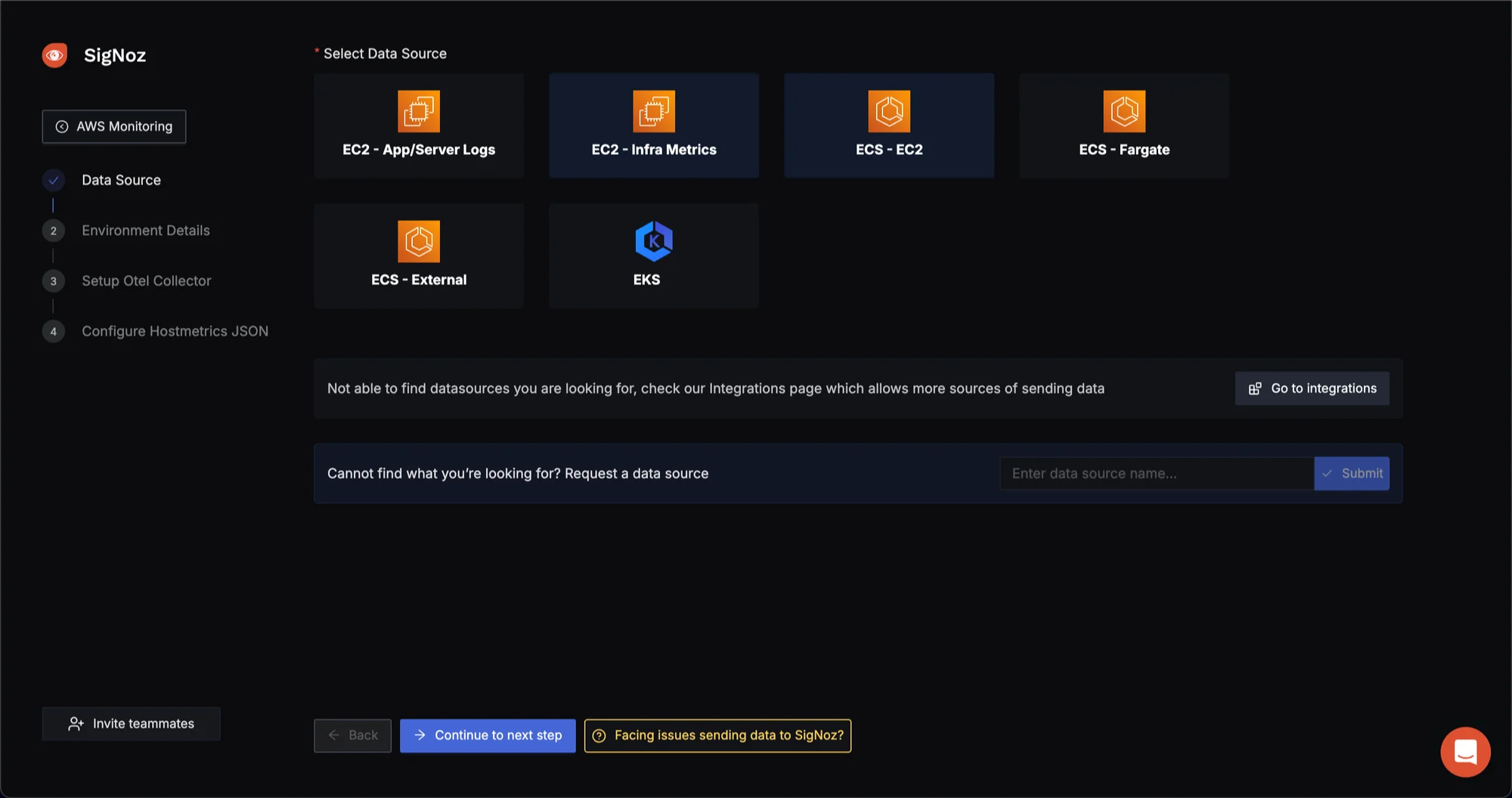This screenshot has height=798, width=1512.
Task: Click the EKS Kubernetes icon
Action: (654, 241)
